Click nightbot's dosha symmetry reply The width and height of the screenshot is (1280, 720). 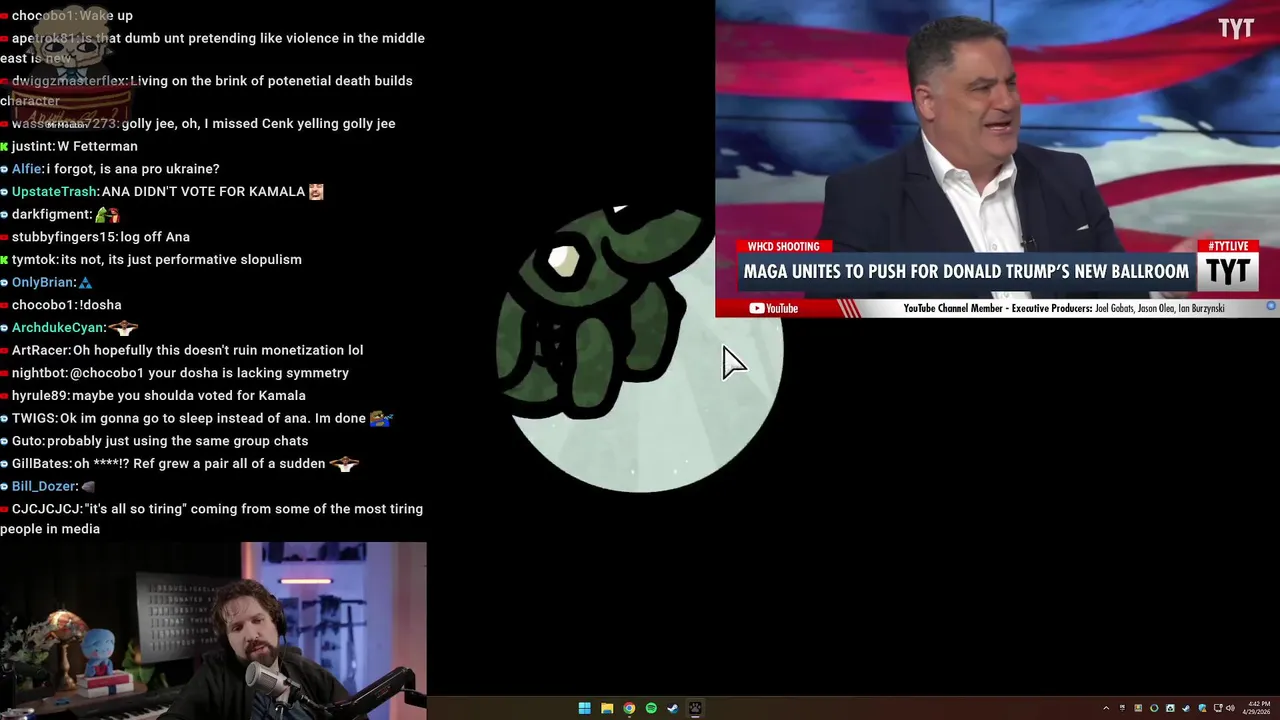click(210, 373)
